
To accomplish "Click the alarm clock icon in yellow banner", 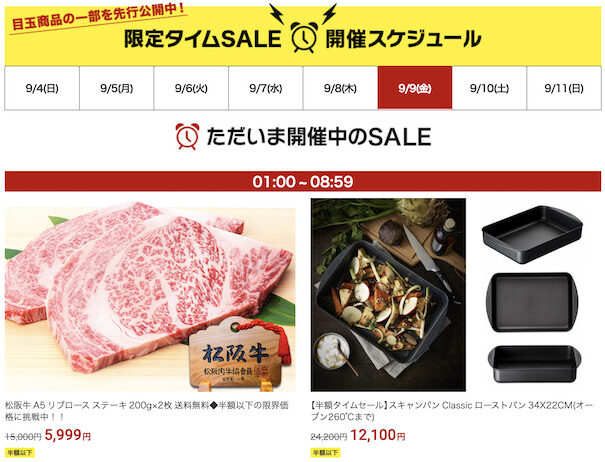I will tap(304, 37).
